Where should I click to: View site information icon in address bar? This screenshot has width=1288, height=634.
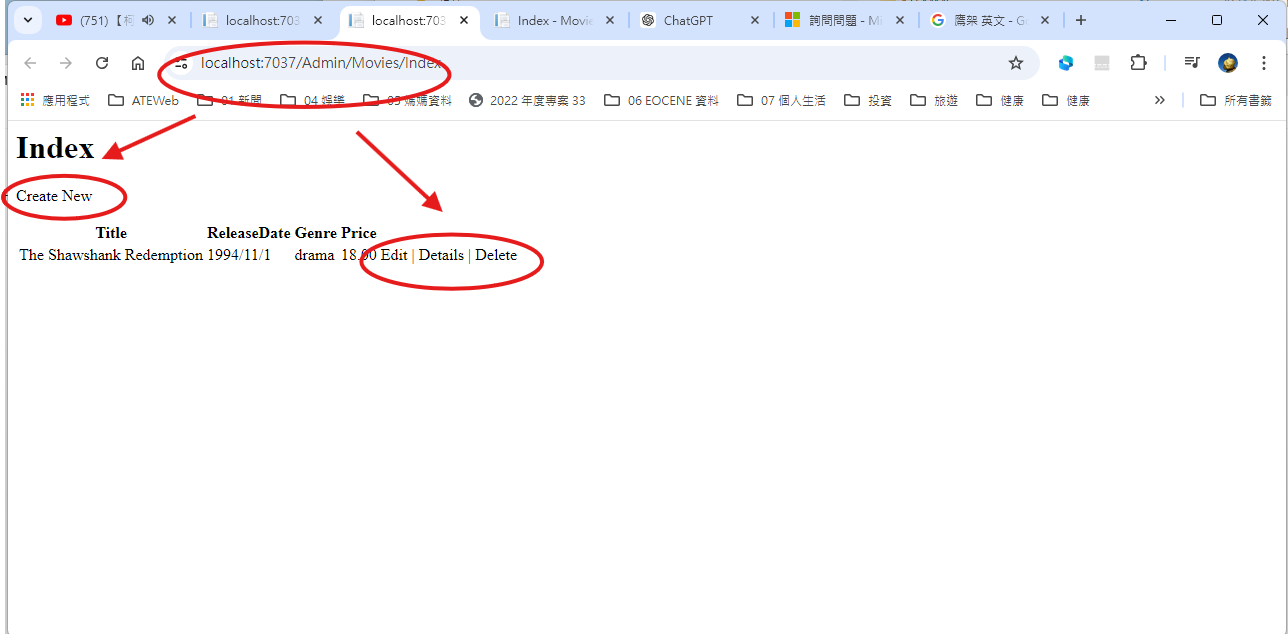tap(181, 63)
